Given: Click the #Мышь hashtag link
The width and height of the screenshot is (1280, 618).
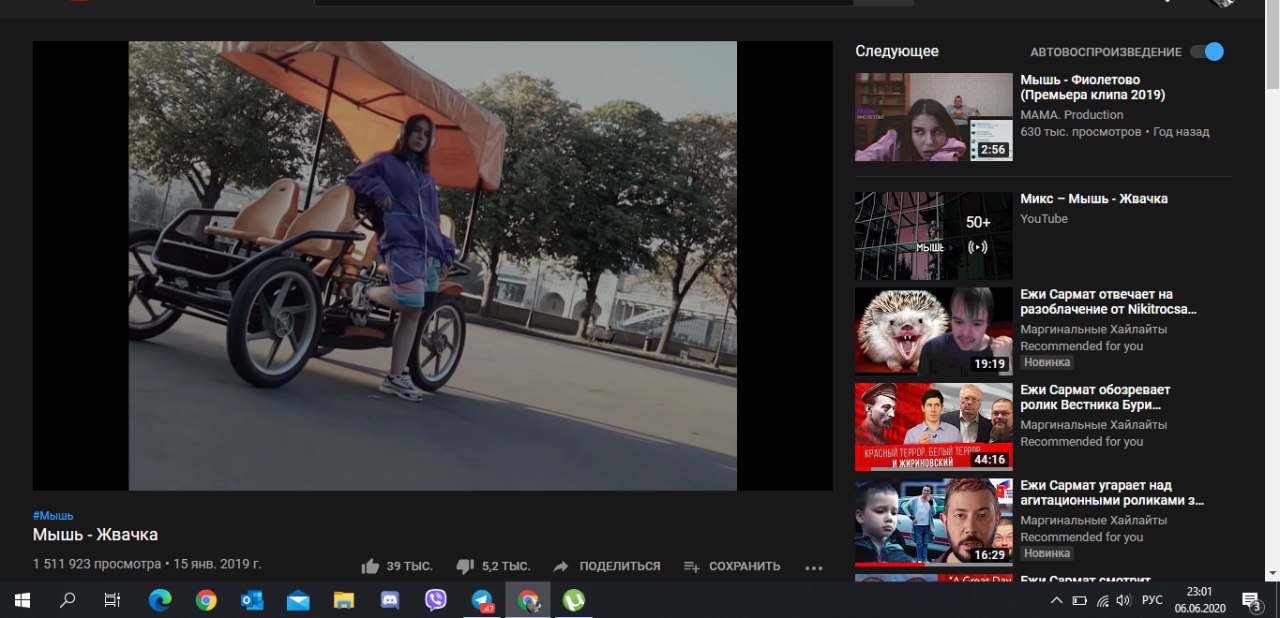Looking at the screenshot, I should coord(53,515).
